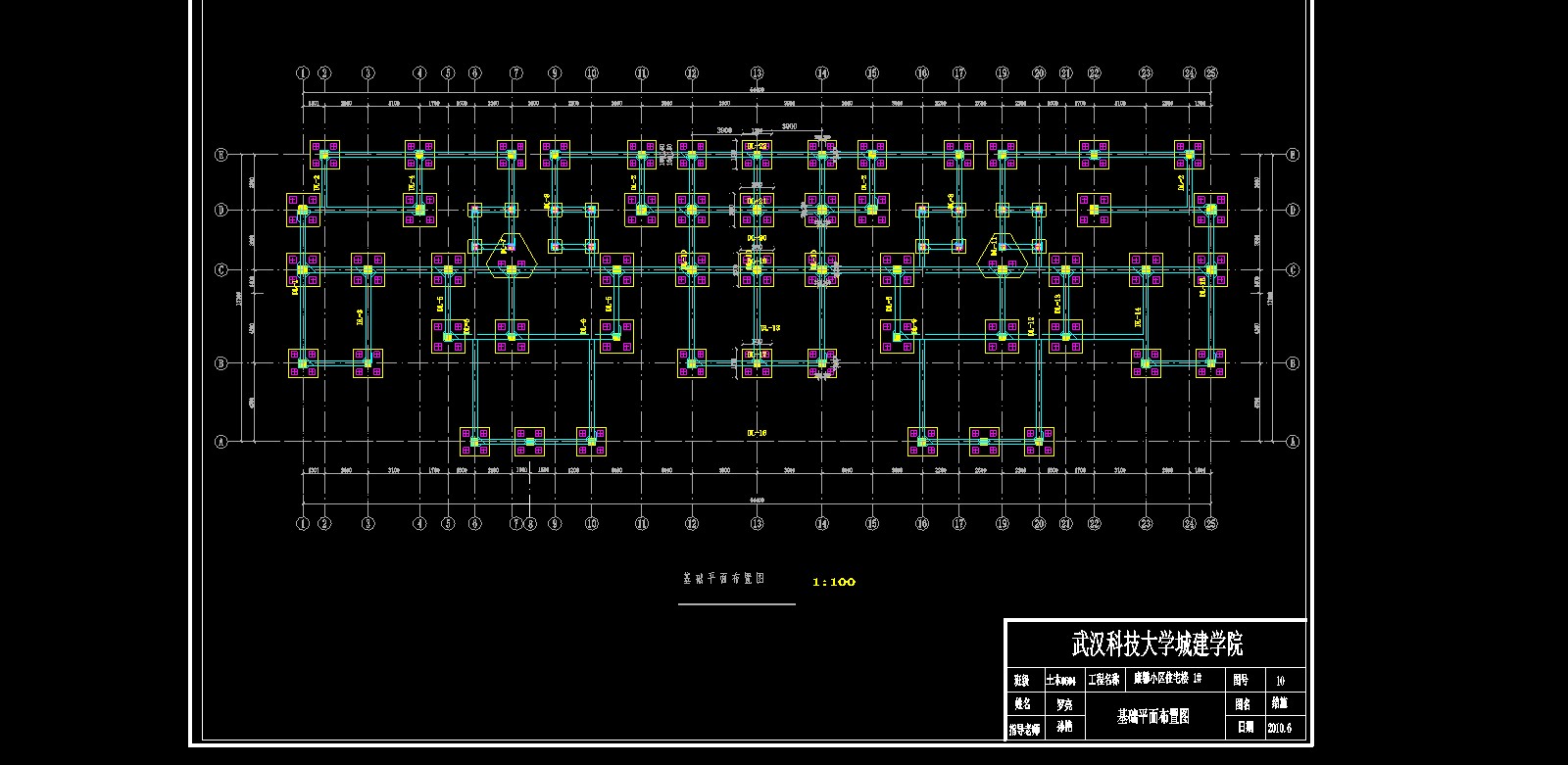The image size is (1568, 765).
Task: Click row axis bubble C on the right
Action: pyautogui.click(x=1293, y=270)
